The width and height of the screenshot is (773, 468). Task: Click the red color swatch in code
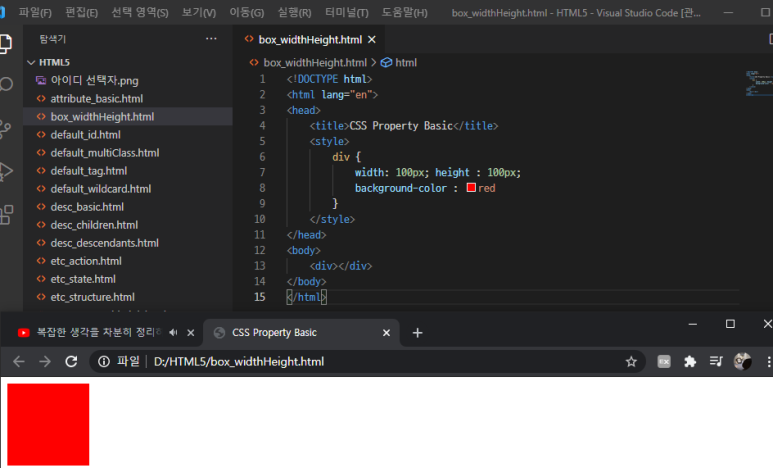[471, 187]
